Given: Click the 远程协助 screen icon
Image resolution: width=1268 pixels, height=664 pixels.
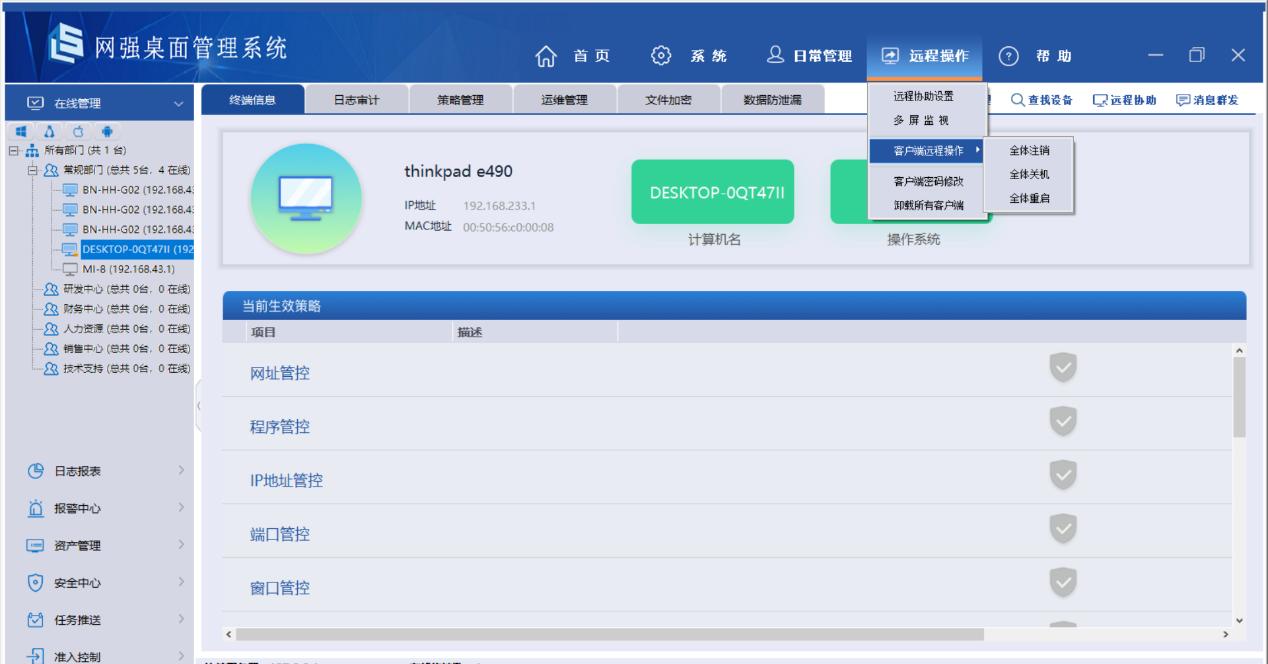Looking at the screenshot, I should (1101, 99).
